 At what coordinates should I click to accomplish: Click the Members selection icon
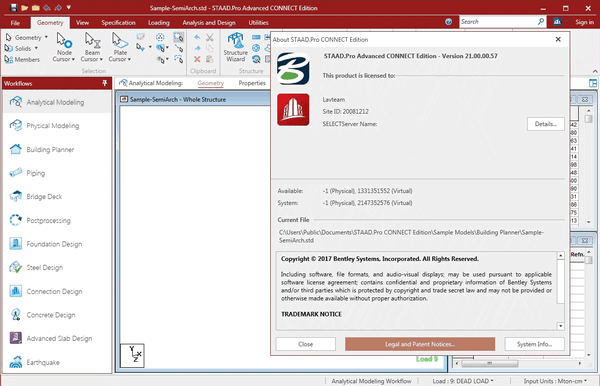tap(22, 59)
